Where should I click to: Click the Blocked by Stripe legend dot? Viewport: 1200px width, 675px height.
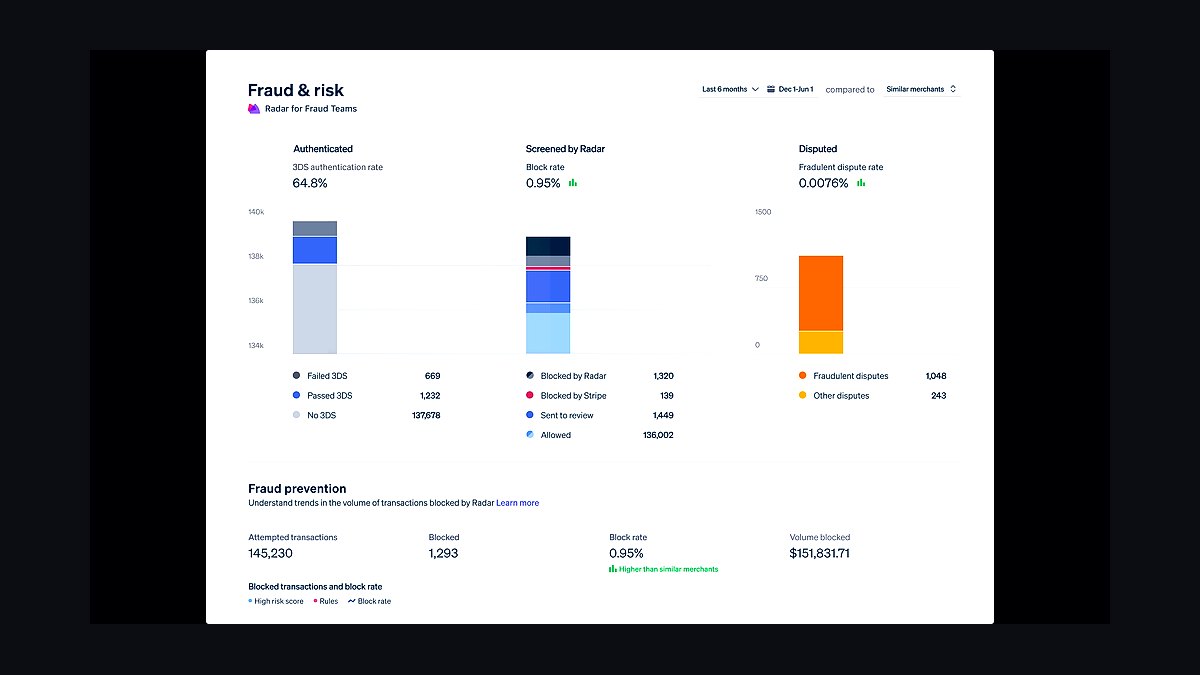530,396
